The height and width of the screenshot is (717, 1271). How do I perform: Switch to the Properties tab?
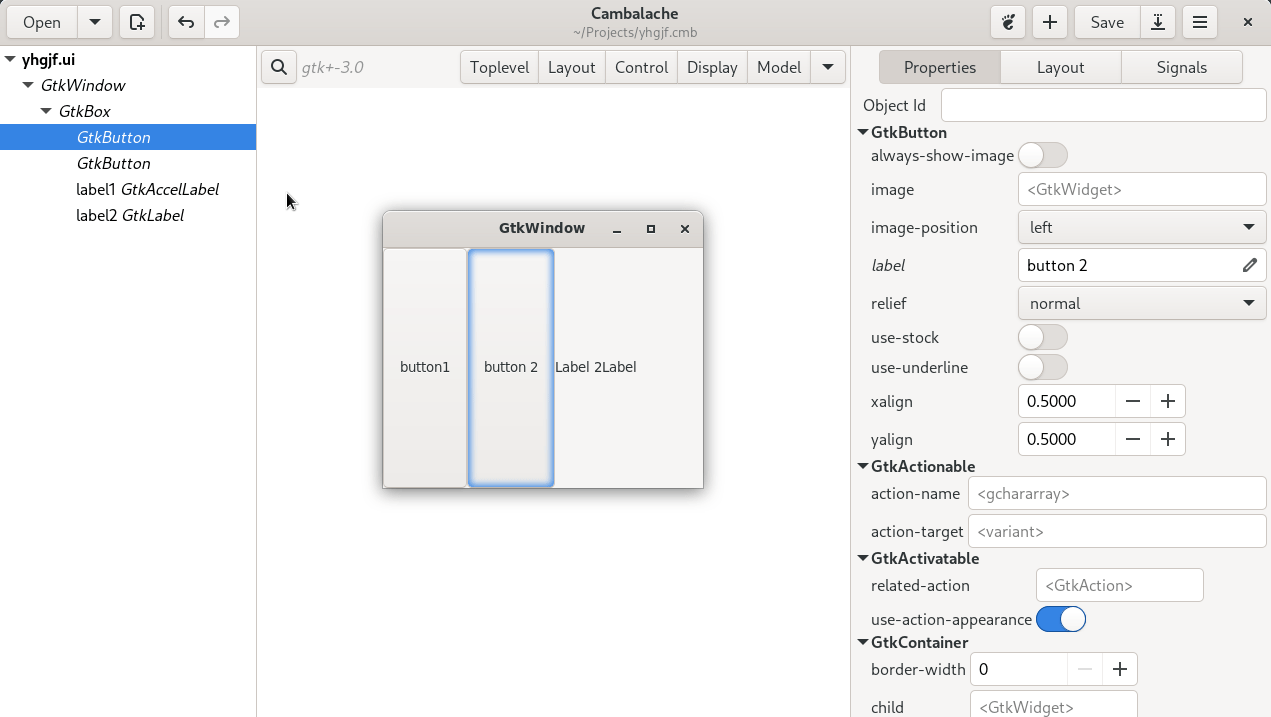click(940, 67)
